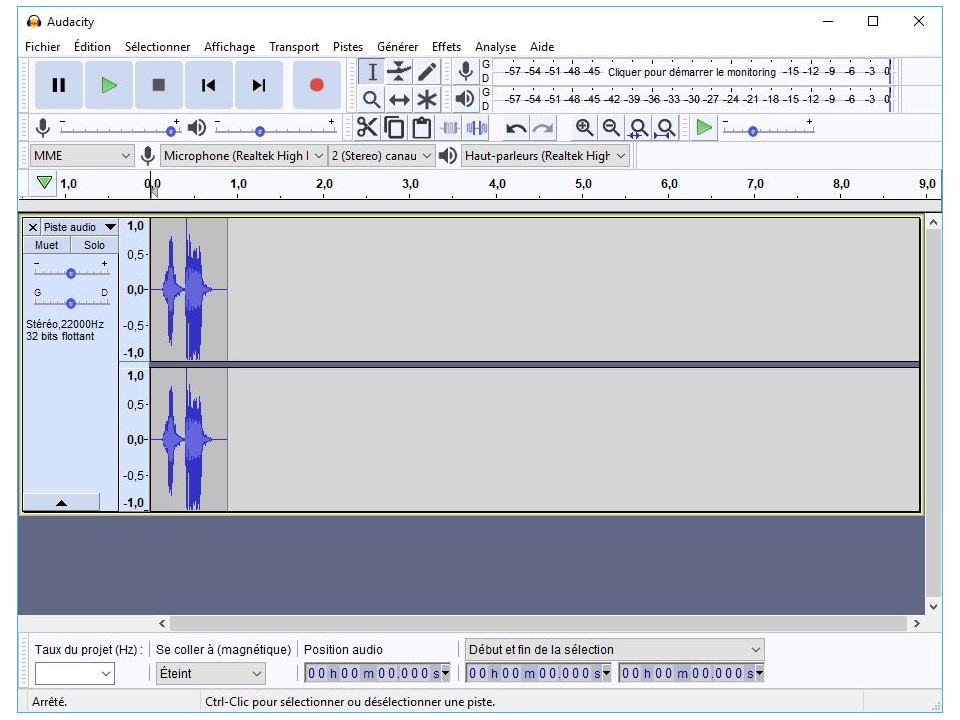Toggle Muet on the audio track
960x720 pixels.
coord(47,245)
